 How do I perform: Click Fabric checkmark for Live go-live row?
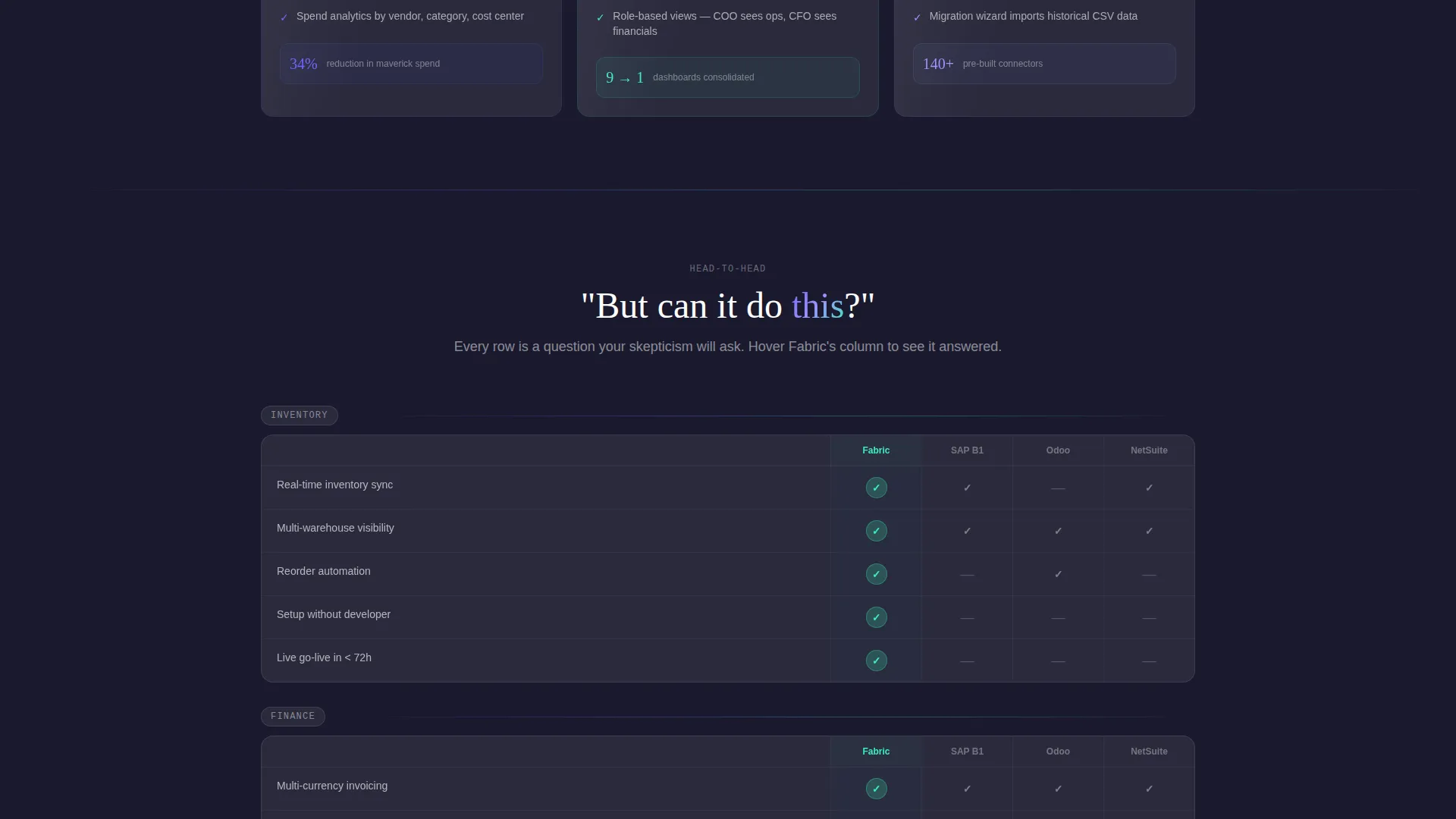coord(876,661)
